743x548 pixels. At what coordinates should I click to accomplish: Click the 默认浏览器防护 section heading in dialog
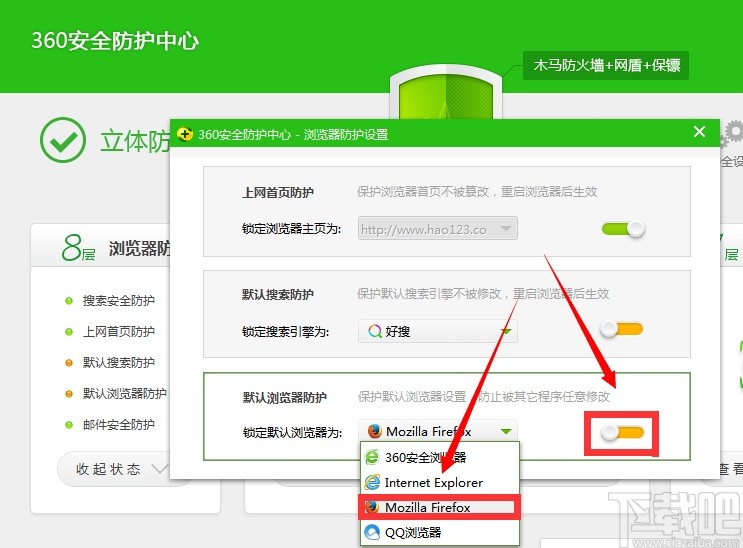pyautogui.click(x=284, y=397)
